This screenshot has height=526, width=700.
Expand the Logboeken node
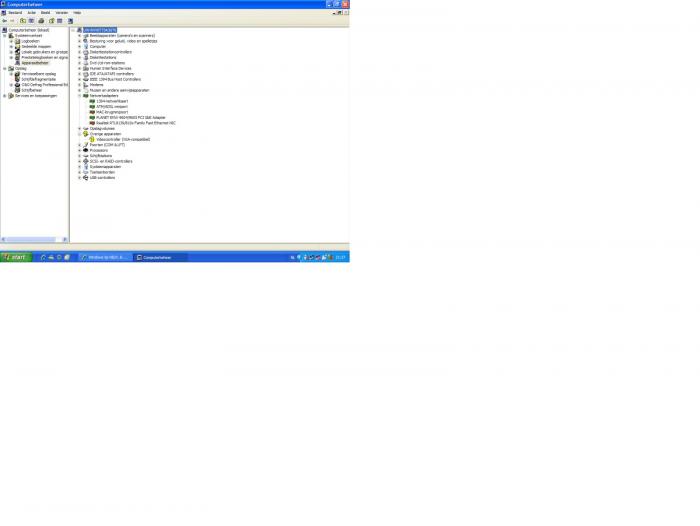click(x=11, y=41)
